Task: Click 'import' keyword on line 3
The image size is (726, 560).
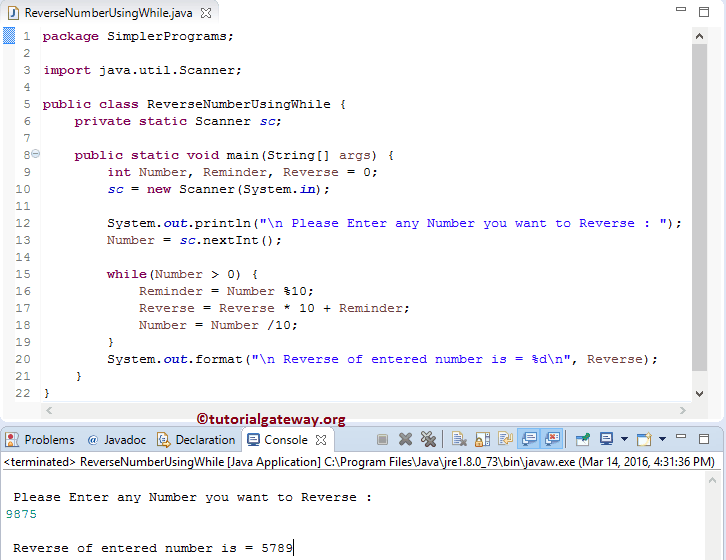Action: coord(67,70)
